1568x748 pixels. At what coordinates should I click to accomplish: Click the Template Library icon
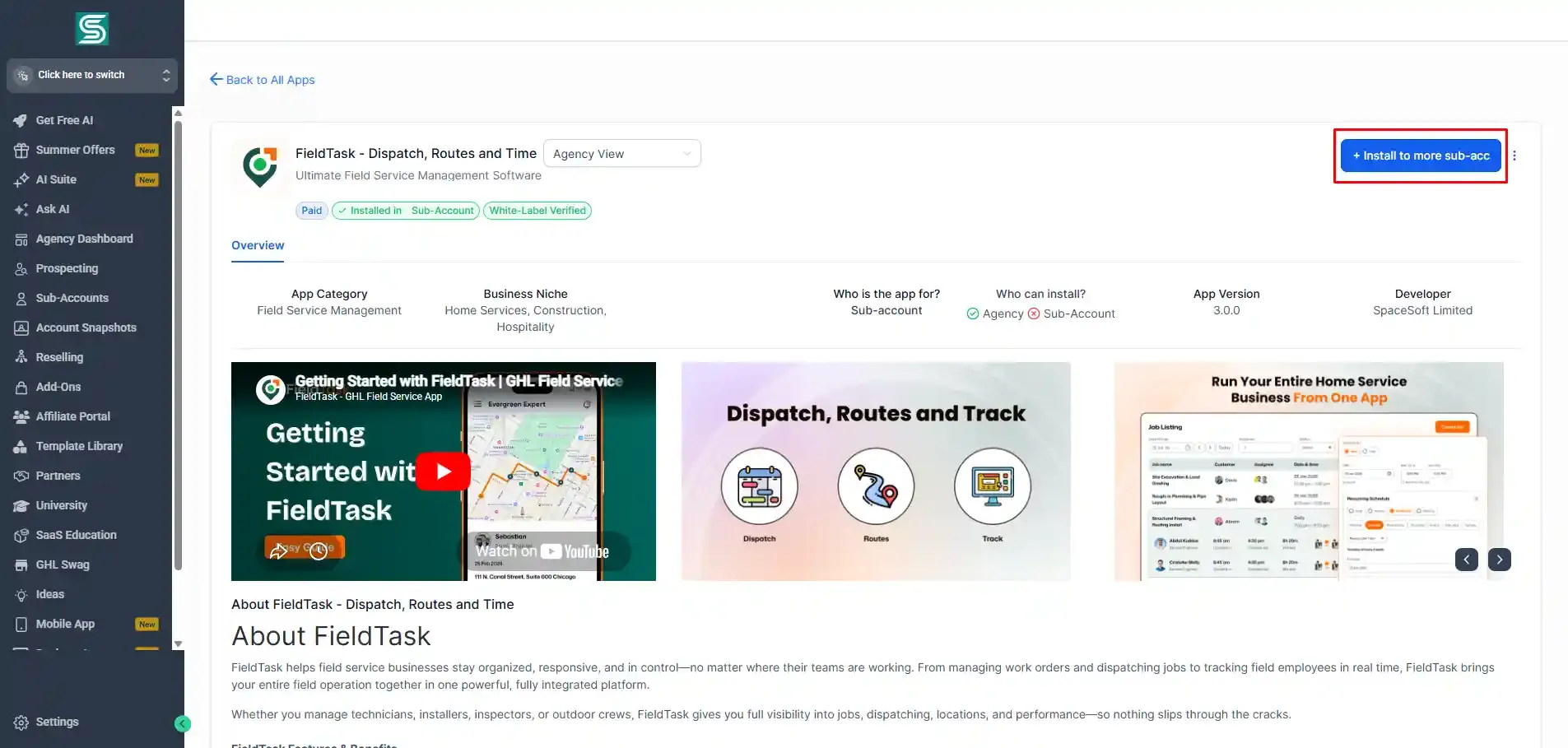pyautogui.click(x=21, y=446)
